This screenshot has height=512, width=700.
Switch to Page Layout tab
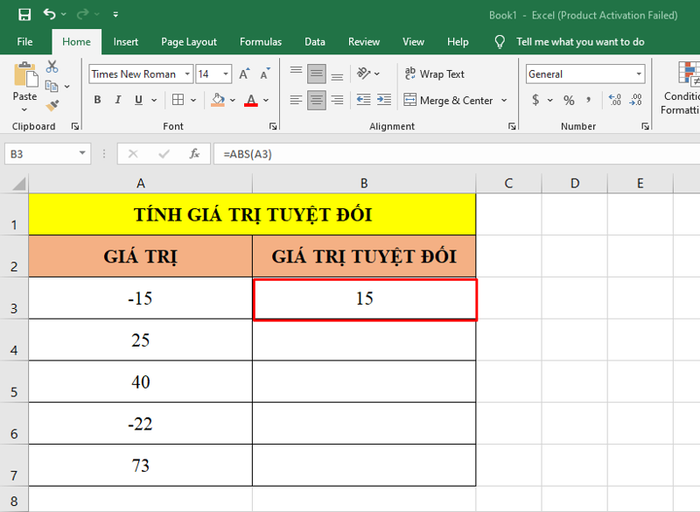click(189, 42)
